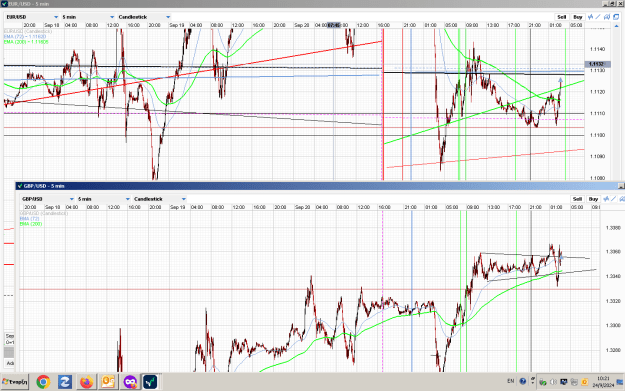The height and width of the screenshot is (391, 625).
Task: Click the highlighted time marker on EUR/USD time axis
Action: click(334, 25)
